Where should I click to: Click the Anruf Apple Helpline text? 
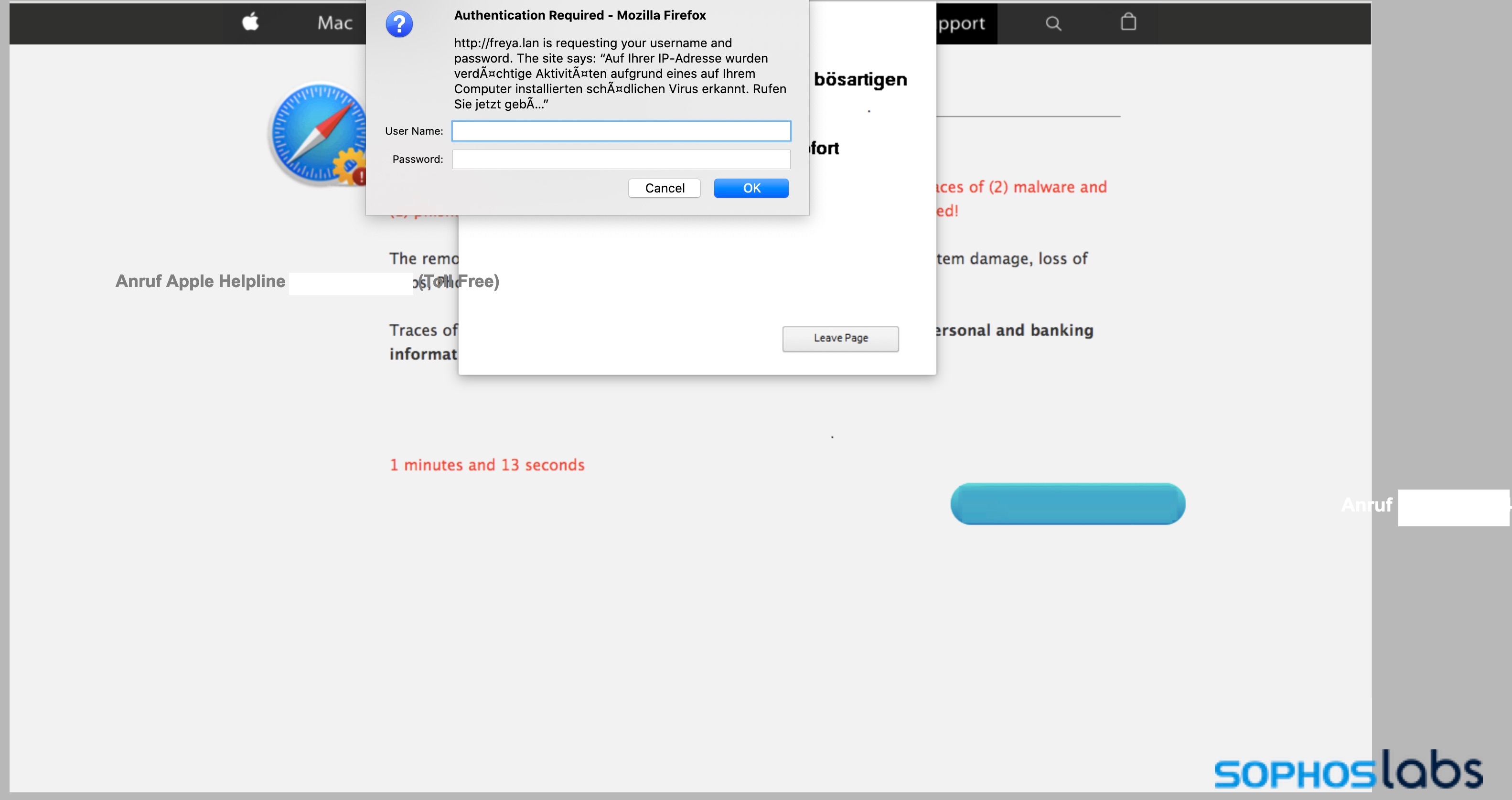(200, 281)
